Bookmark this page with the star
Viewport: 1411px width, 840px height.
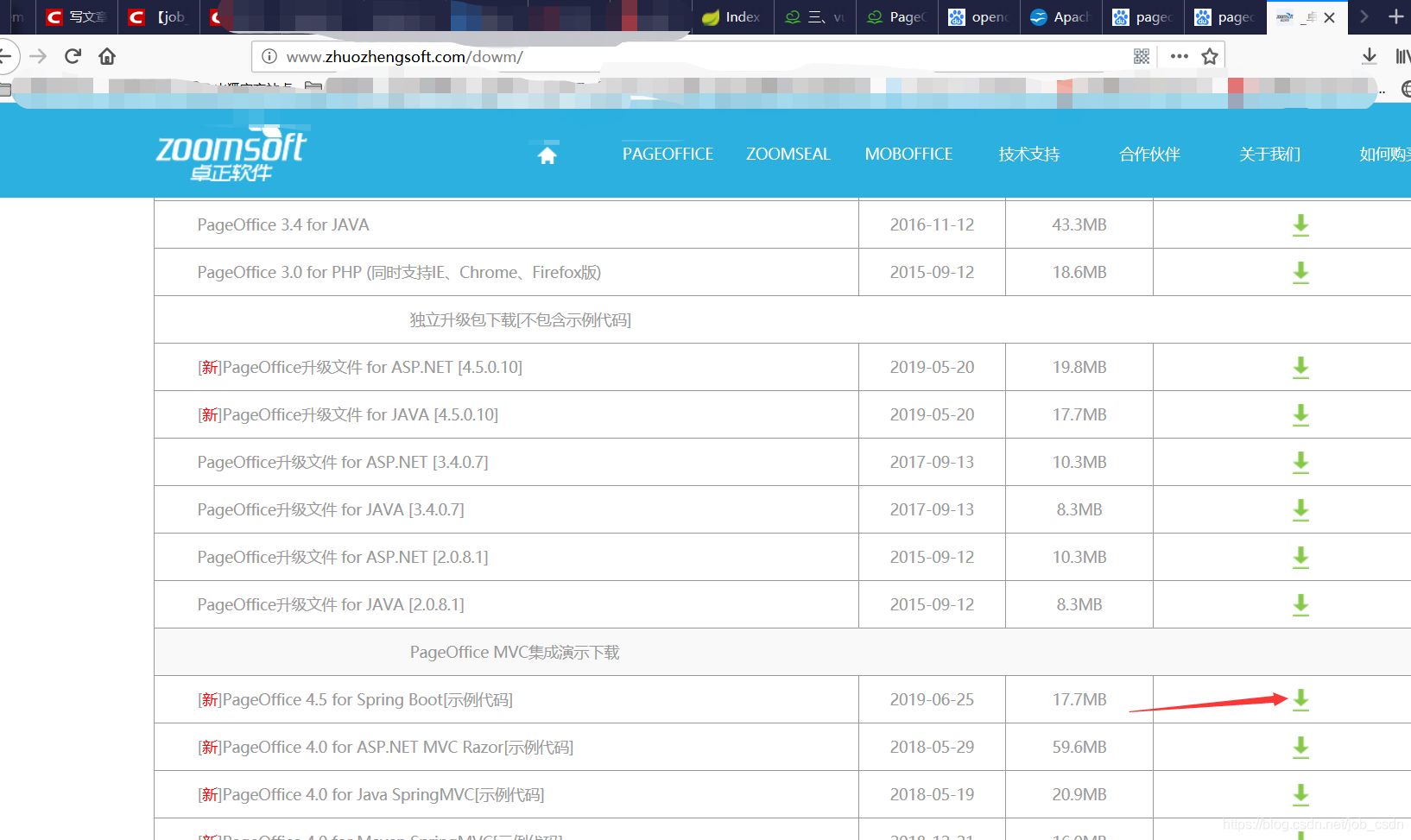pyautogui.click(x=1210, y=56)
